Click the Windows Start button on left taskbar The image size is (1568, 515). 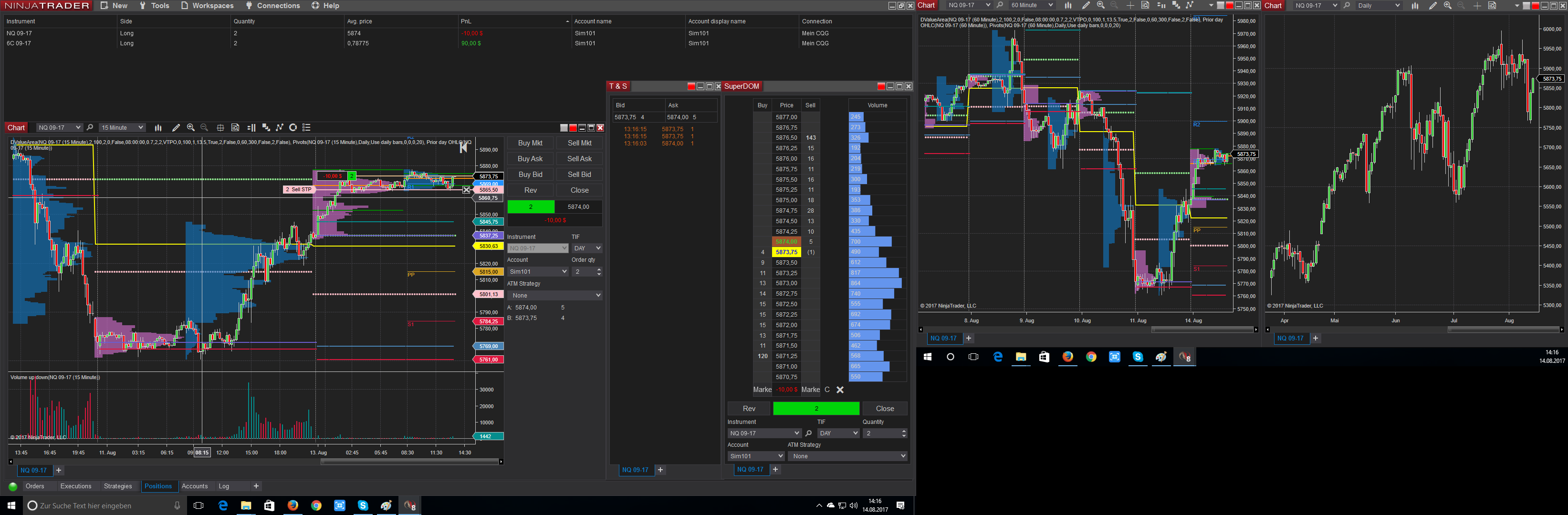(11, 505)
